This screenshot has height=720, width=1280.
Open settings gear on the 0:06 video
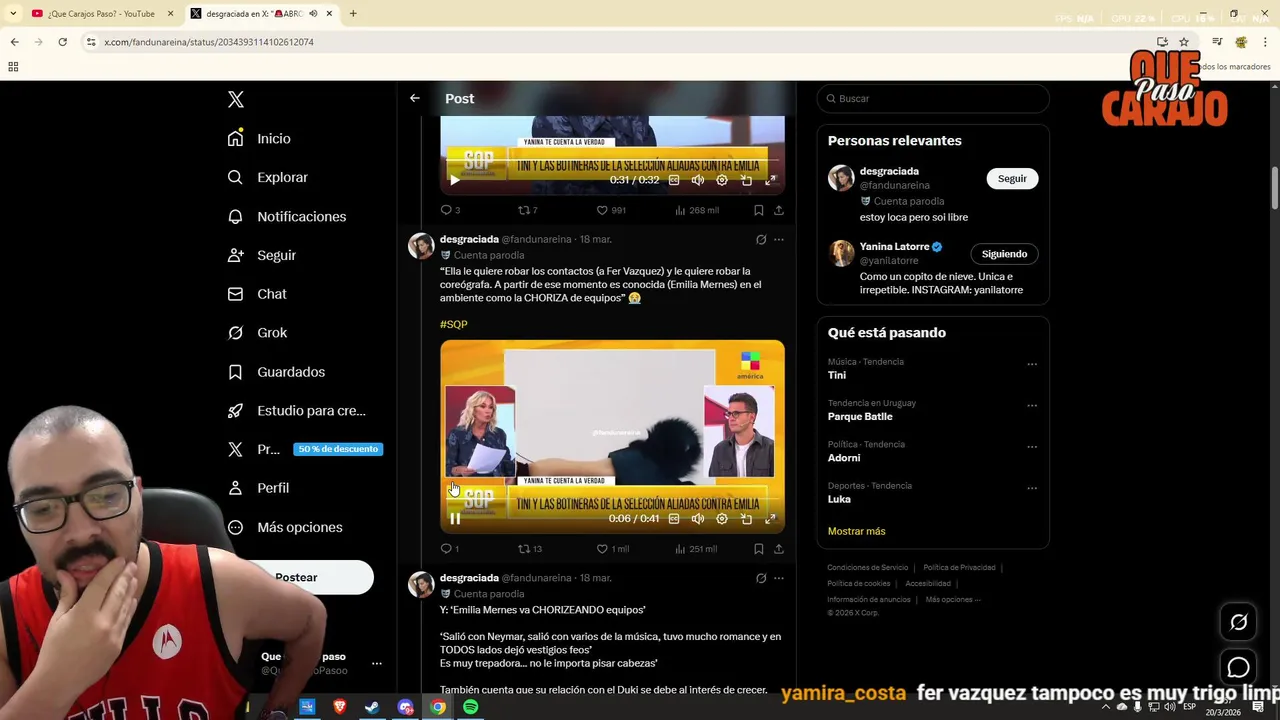coord(722,519)
